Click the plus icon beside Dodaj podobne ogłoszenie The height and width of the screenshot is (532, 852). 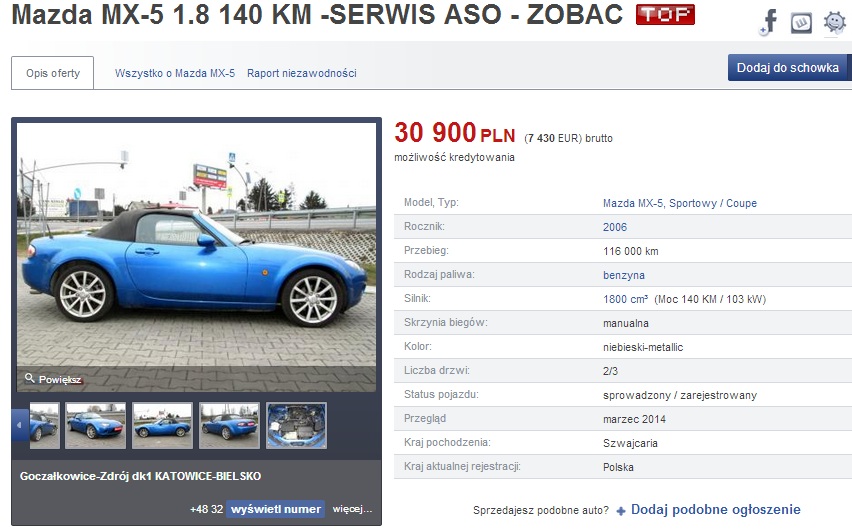pos(621,510)
